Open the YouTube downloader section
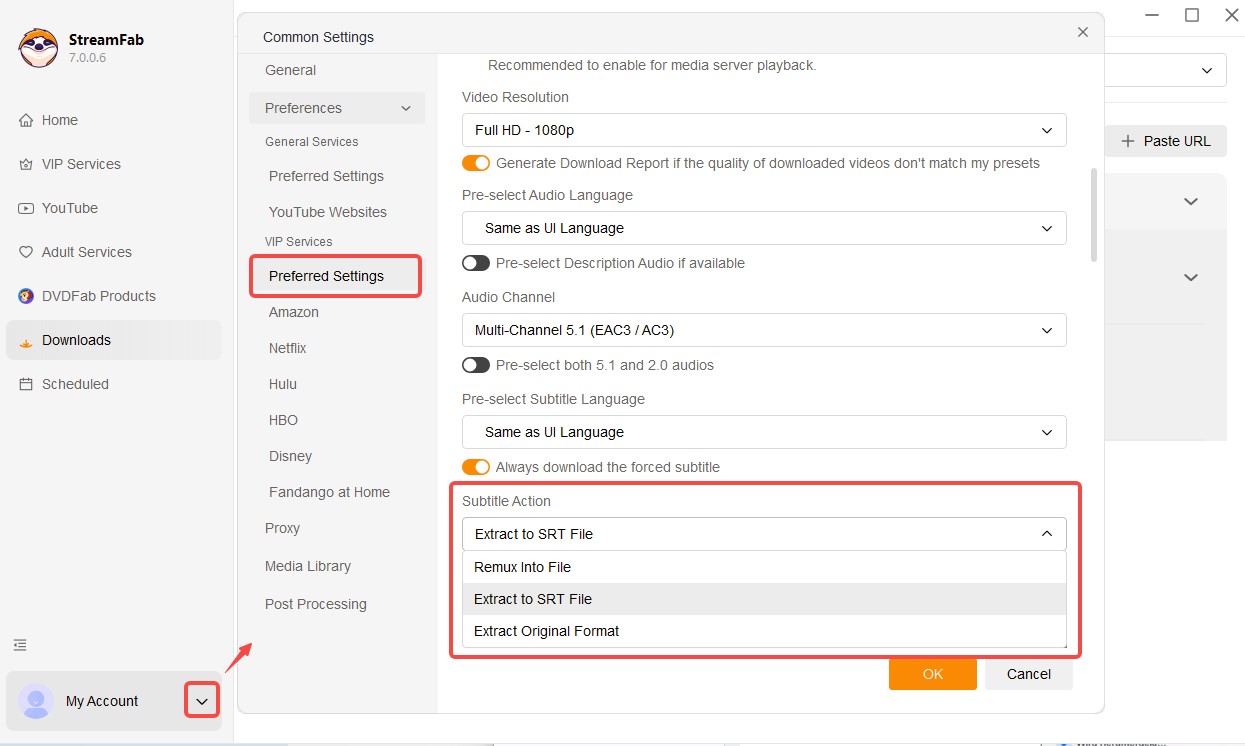This screenshot has width=1245, height=746. 70,208
